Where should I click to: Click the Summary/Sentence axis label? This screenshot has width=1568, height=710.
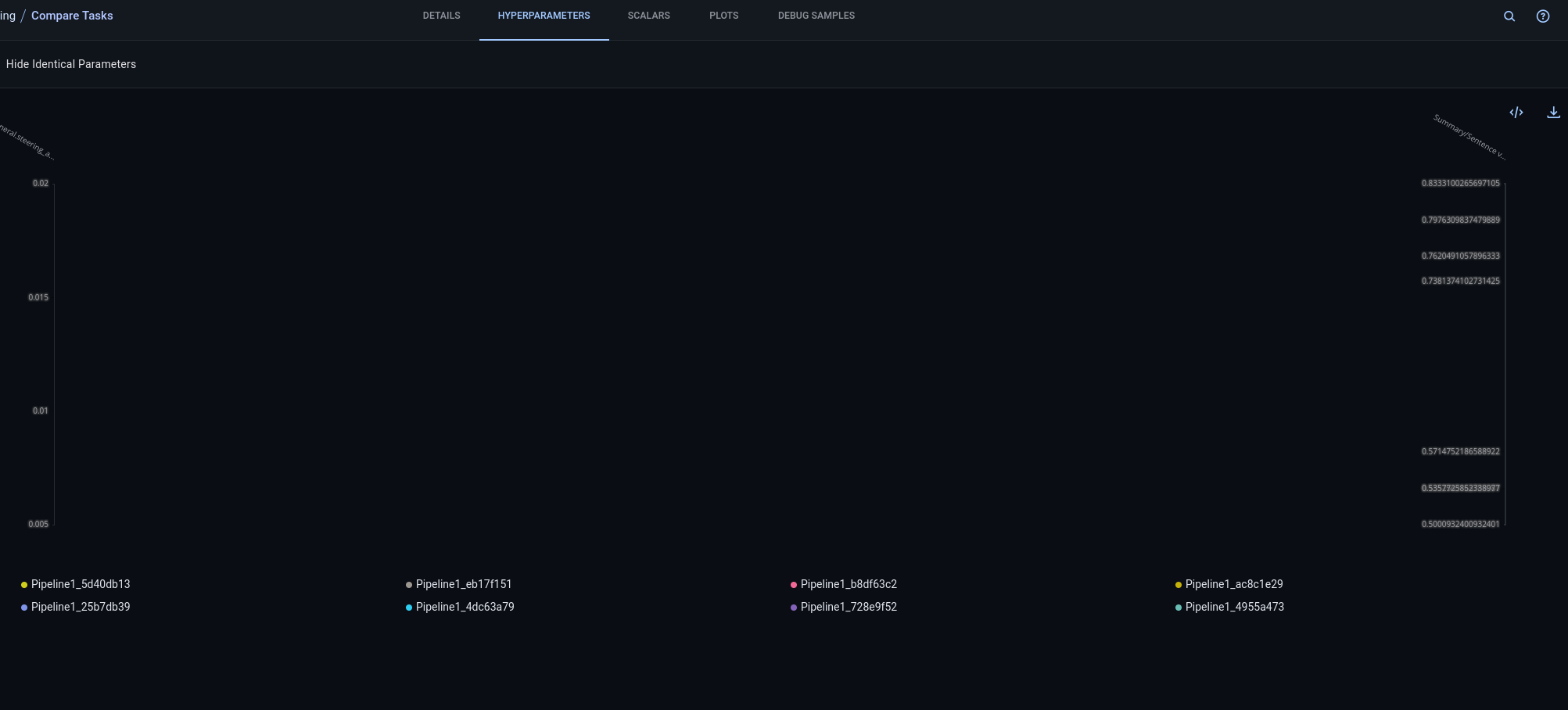[1469, 137]
